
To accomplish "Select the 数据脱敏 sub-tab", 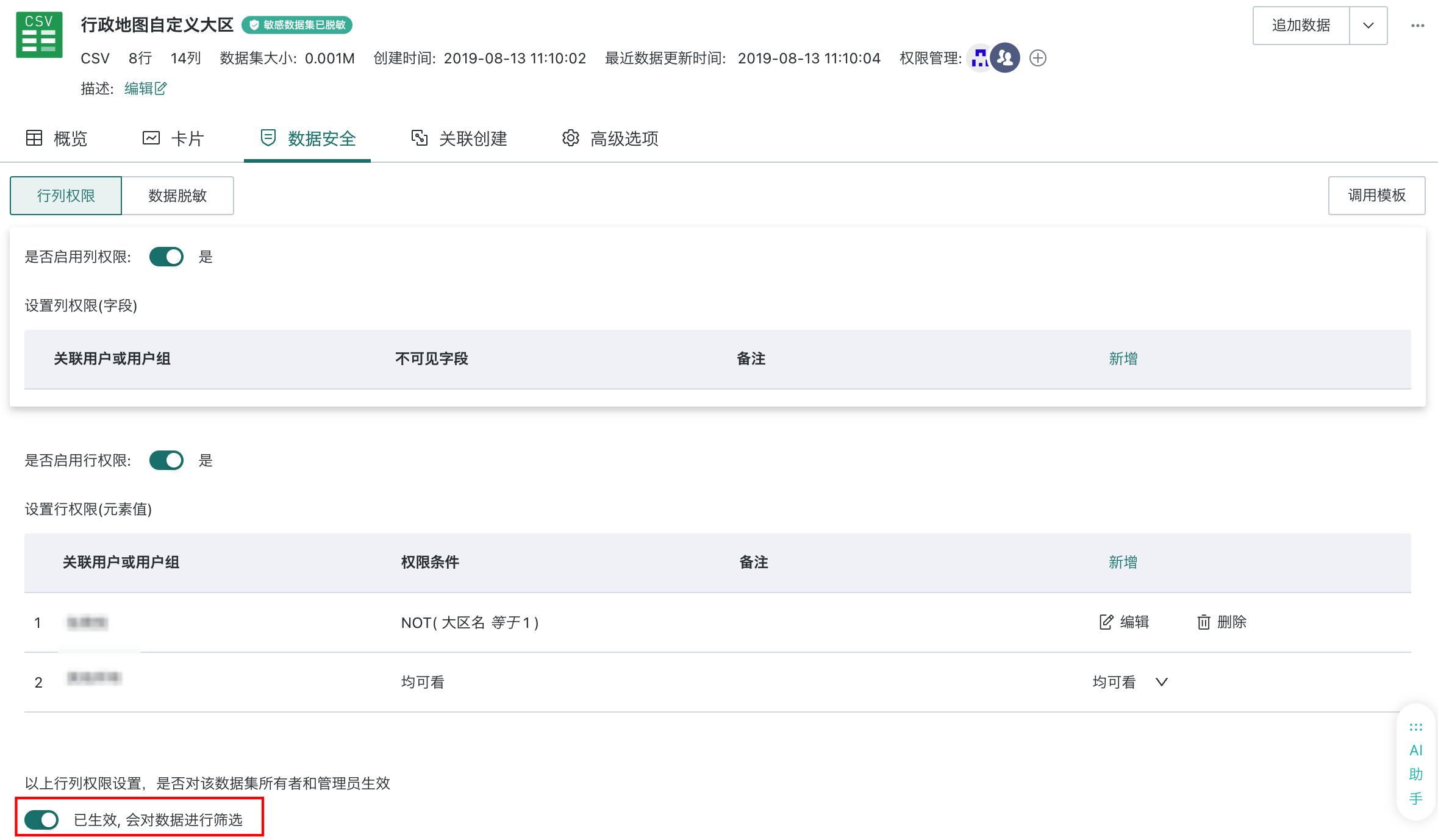I will pyautogui.click(x=177, y=196).
